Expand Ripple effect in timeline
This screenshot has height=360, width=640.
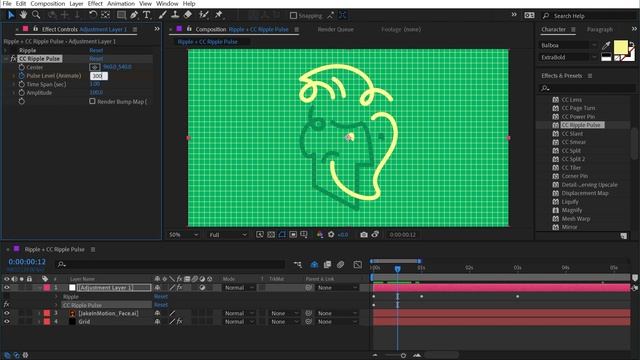point(56,297)
